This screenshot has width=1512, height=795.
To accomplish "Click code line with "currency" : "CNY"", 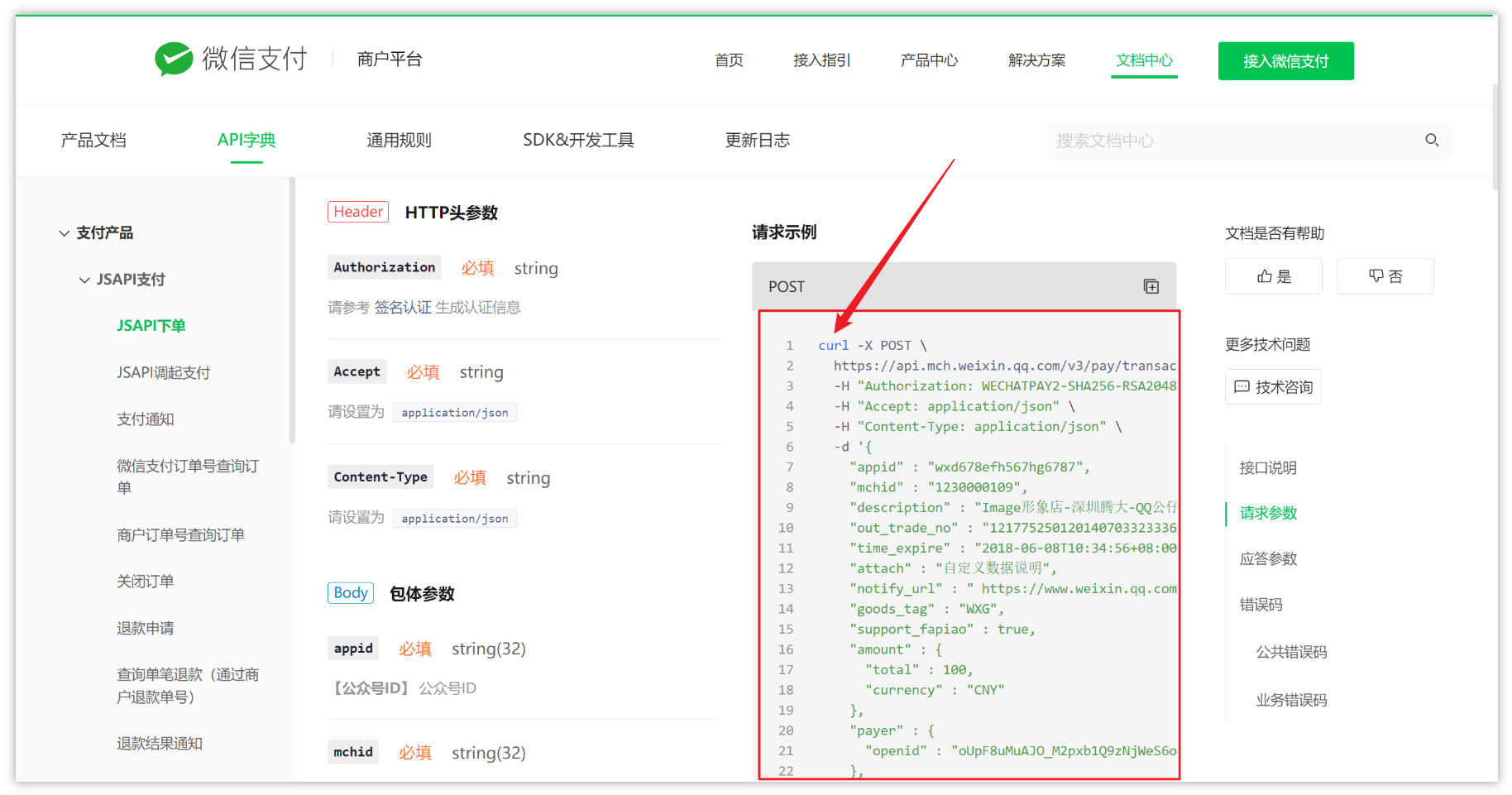I will (934, 690).
